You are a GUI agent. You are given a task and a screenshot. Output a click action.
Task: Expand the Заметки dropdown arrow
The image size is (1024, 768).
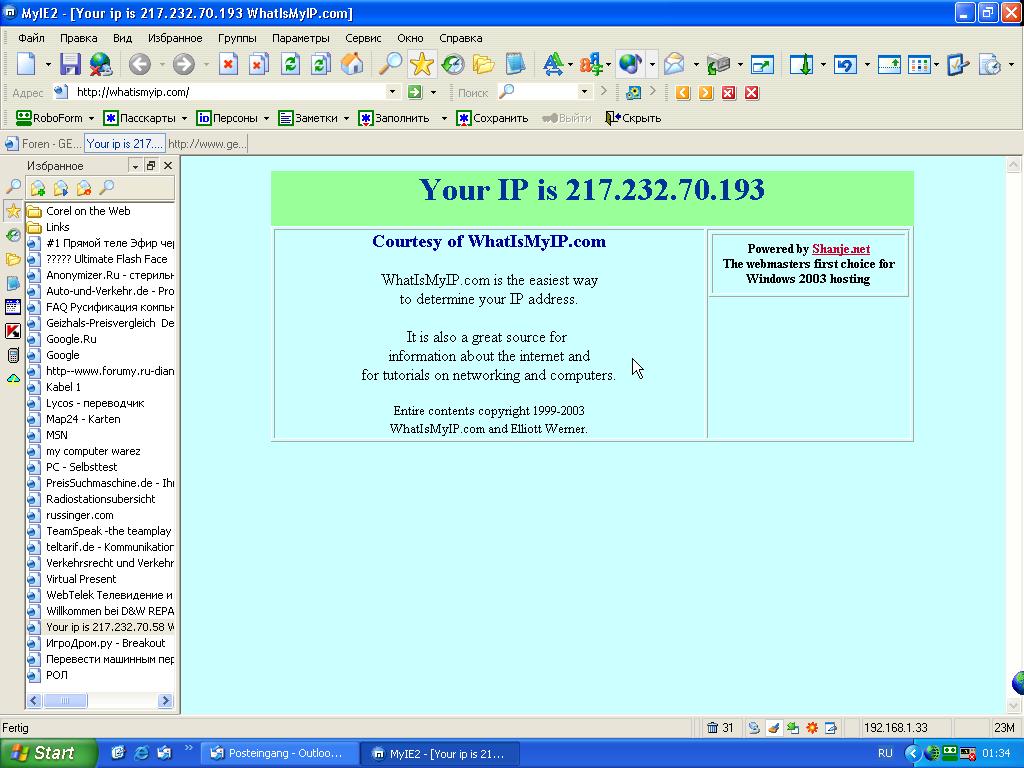coord(346,118)
